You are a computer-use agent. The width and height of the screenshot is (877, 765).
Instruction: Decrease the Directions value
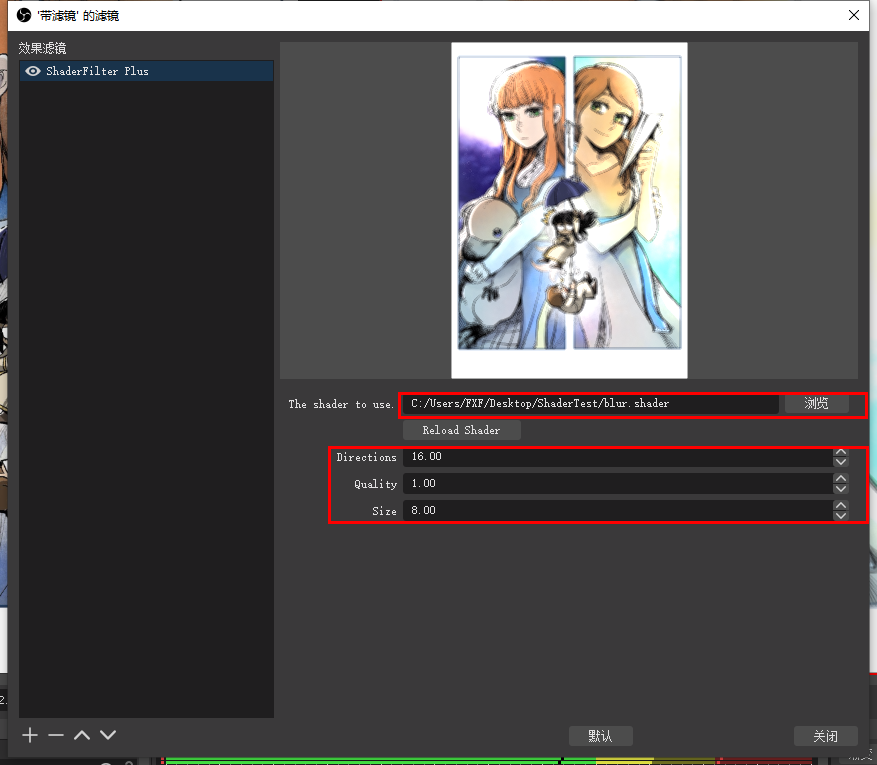pos(840,462)
